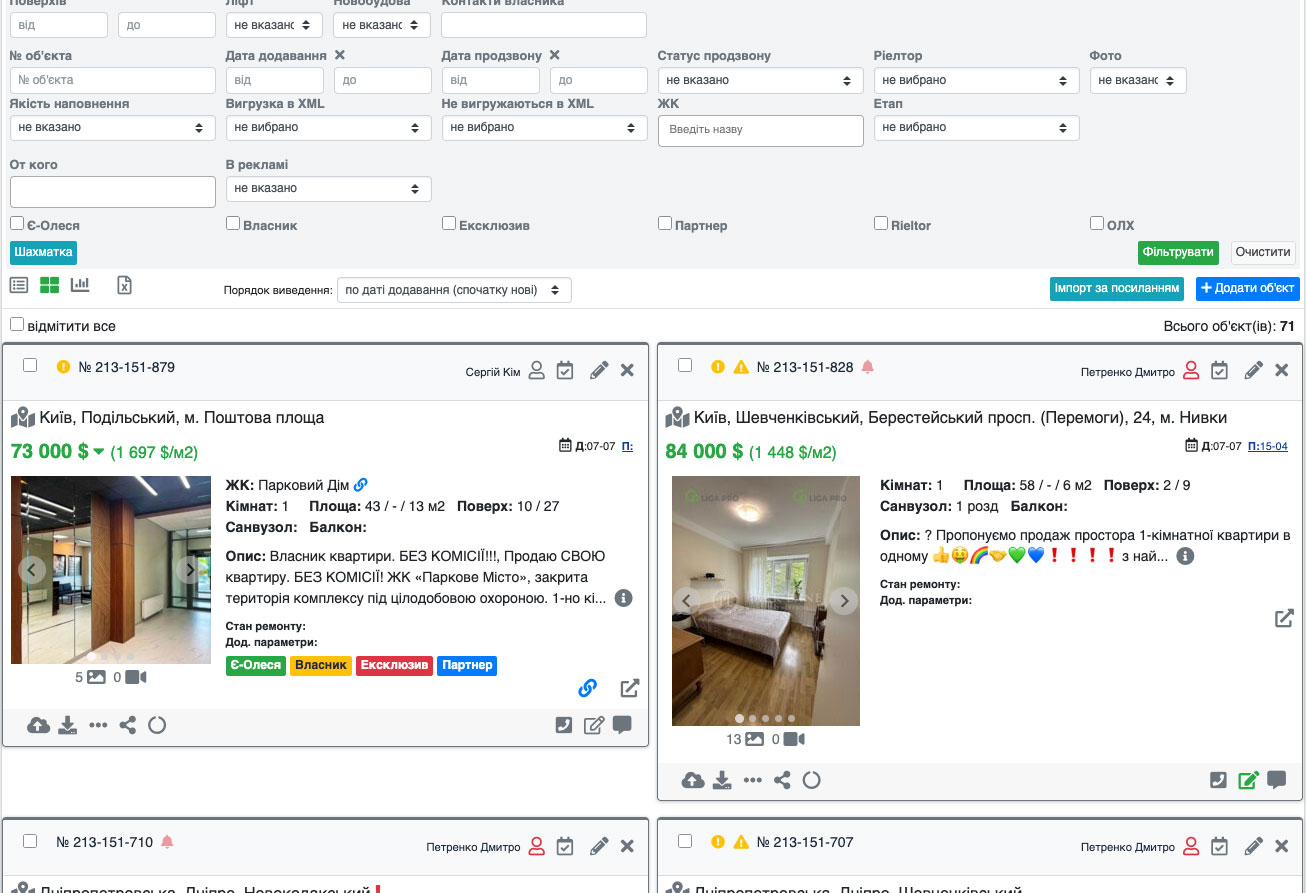Edit listing 213-151-707 with pencil icon
1306x893 pixels.
pyautogui.click(x=1254, y=846)
